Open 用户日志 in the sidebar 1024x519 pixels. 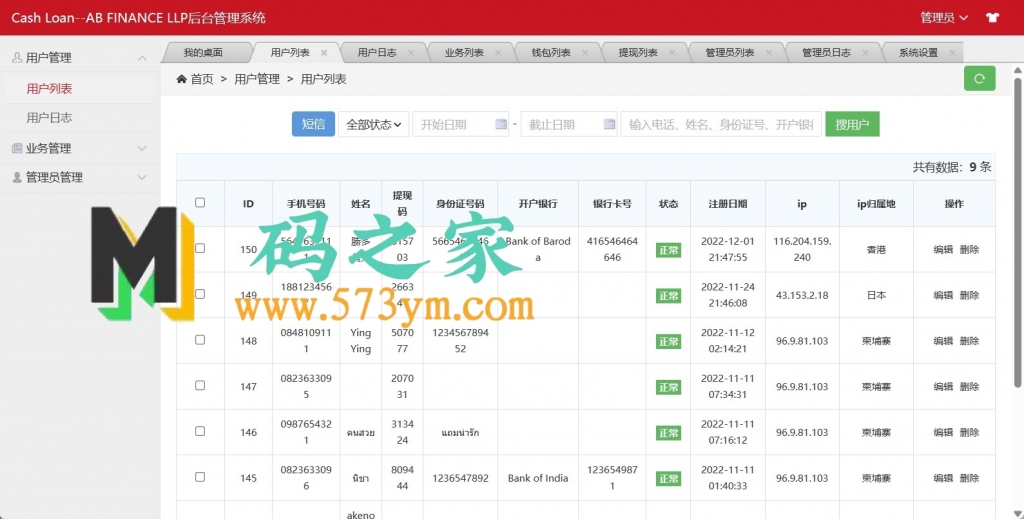(49, 118)
